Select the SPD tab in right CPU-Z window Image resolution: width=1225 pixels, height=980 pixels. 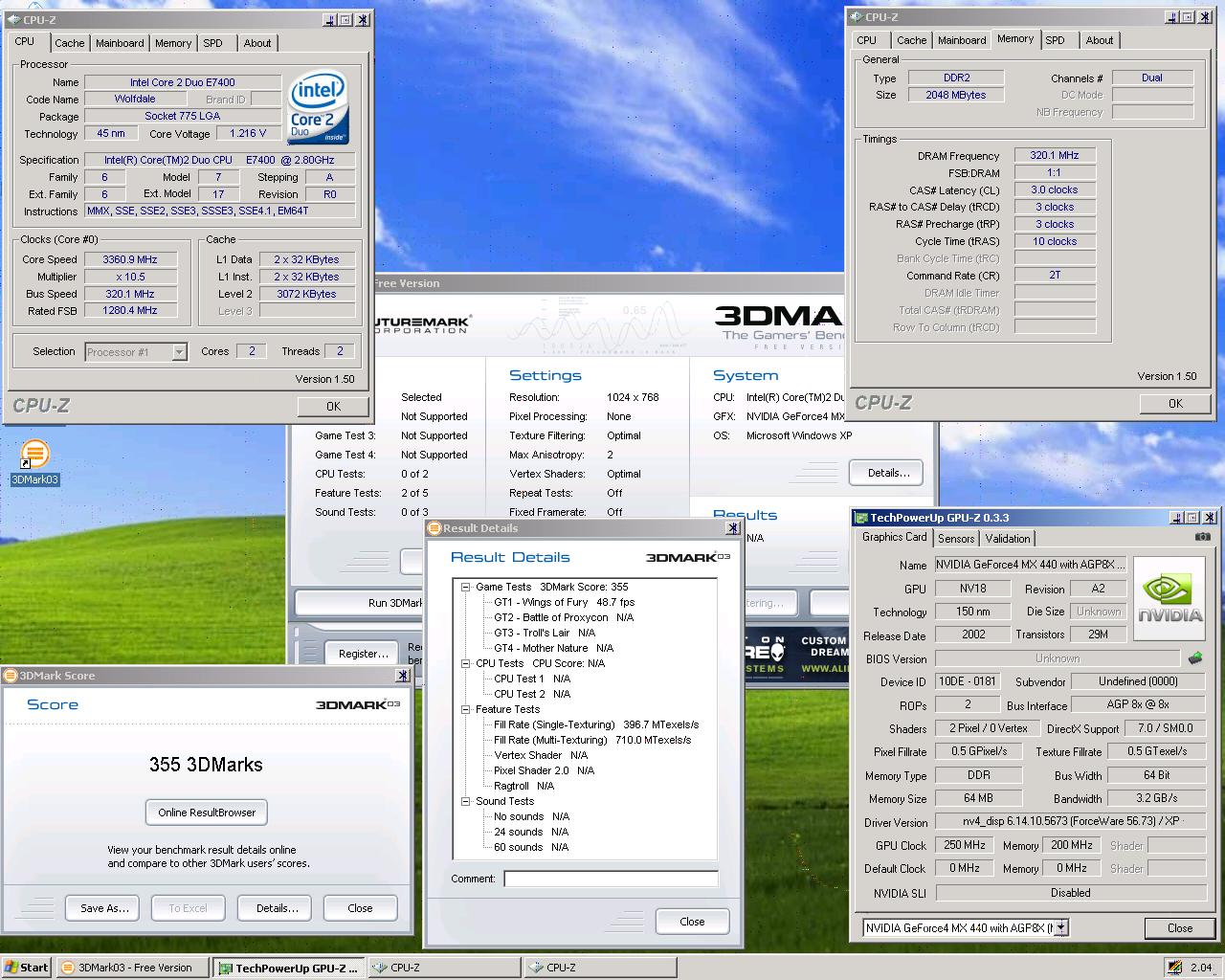(1055, 40)
